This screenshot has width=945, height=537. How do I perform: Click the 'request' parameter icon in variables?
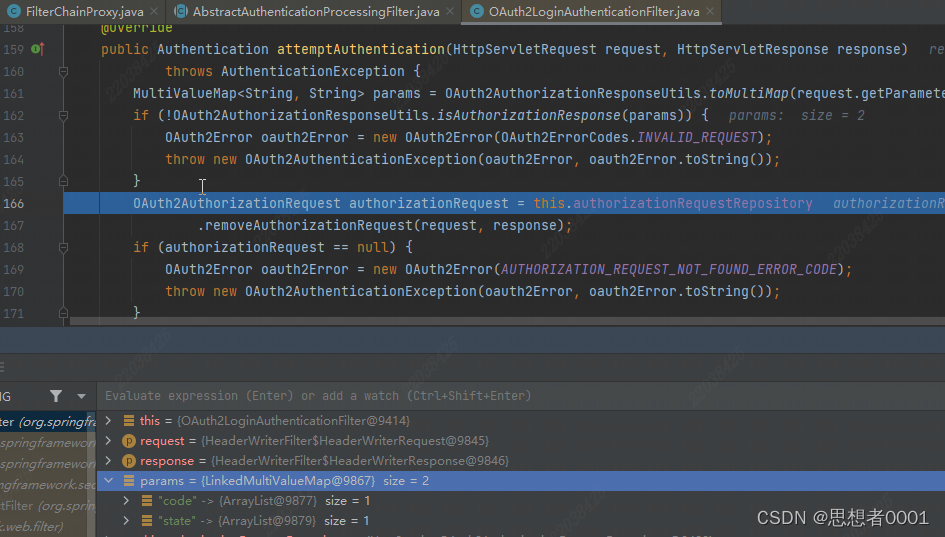click(129, 441)
